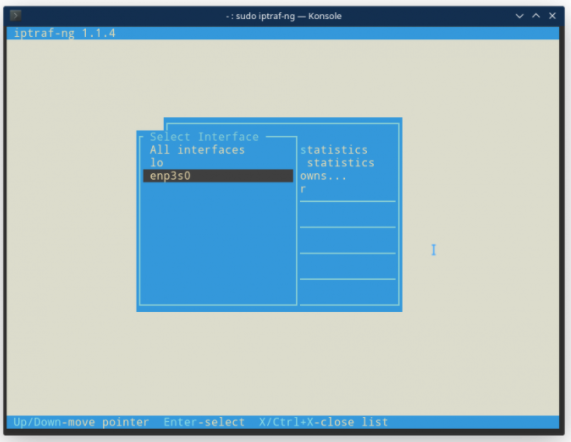
Task: Choose the 'lo' loopback interface
Action: tap(157, 163)
